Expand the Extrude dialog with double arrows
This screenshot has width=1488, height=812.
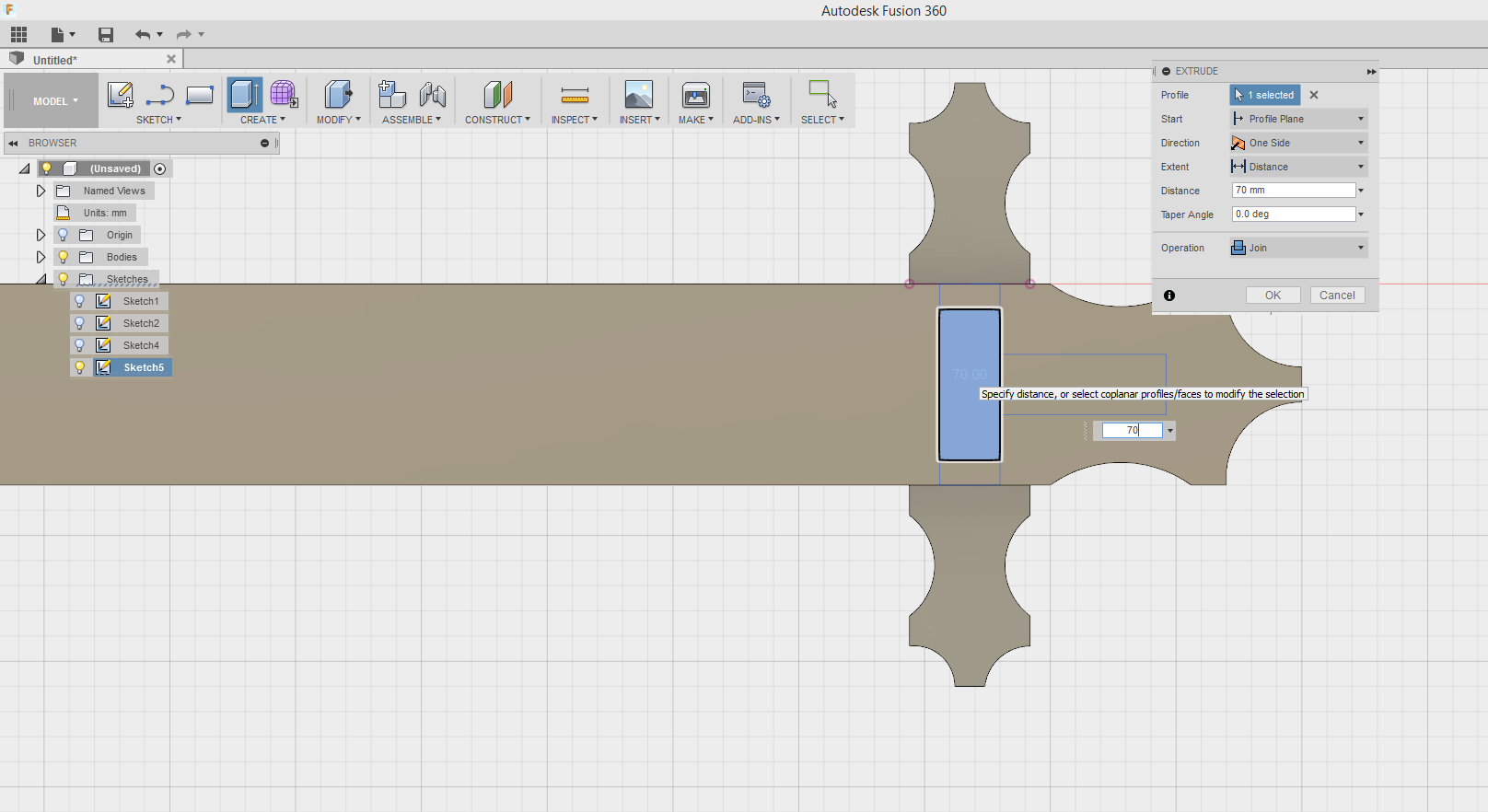pyautogui.click(x=1371, y=72)
